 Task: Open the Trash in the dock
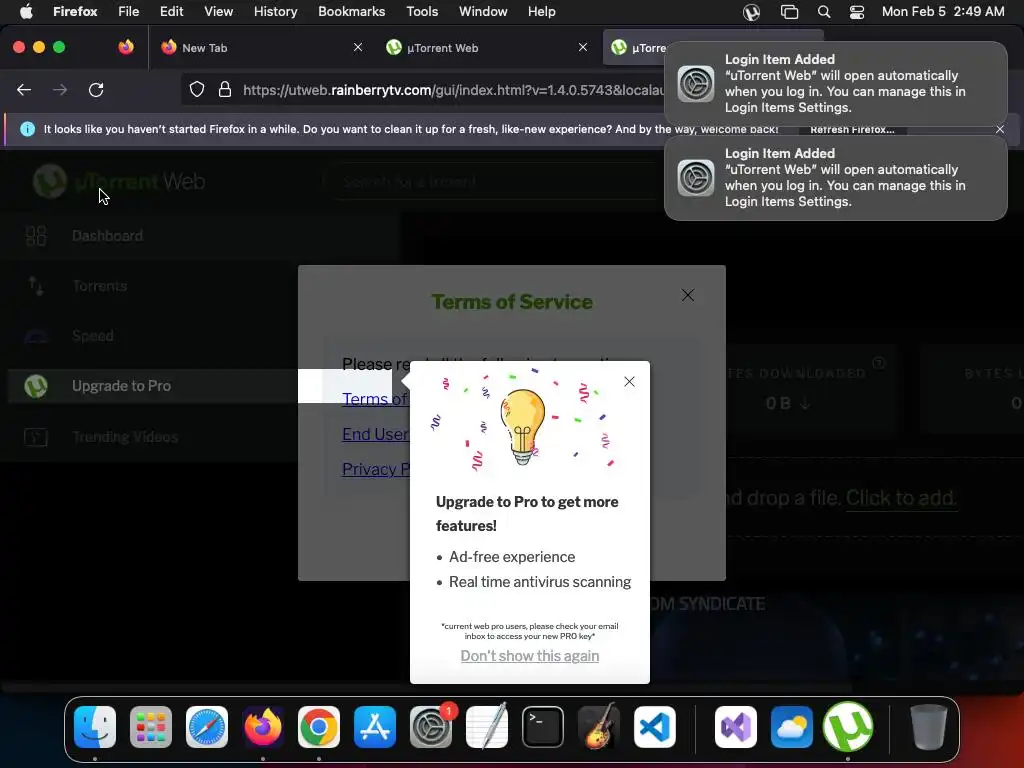tap(929, 726)
